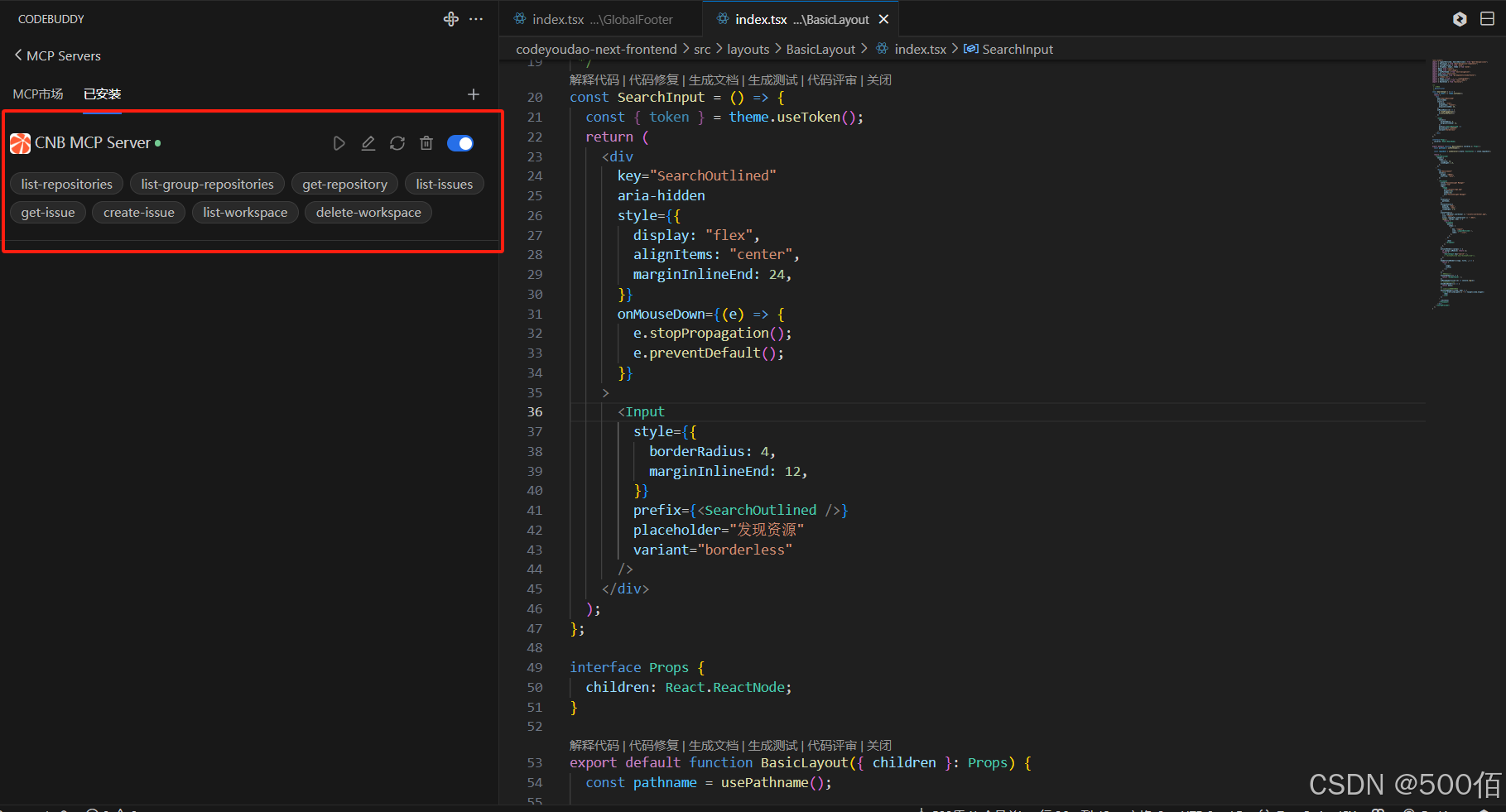Viewport: 1506px width, 812px height.
Task: Open the CodeBuddy new chat icon
Action: coord(451,19)
